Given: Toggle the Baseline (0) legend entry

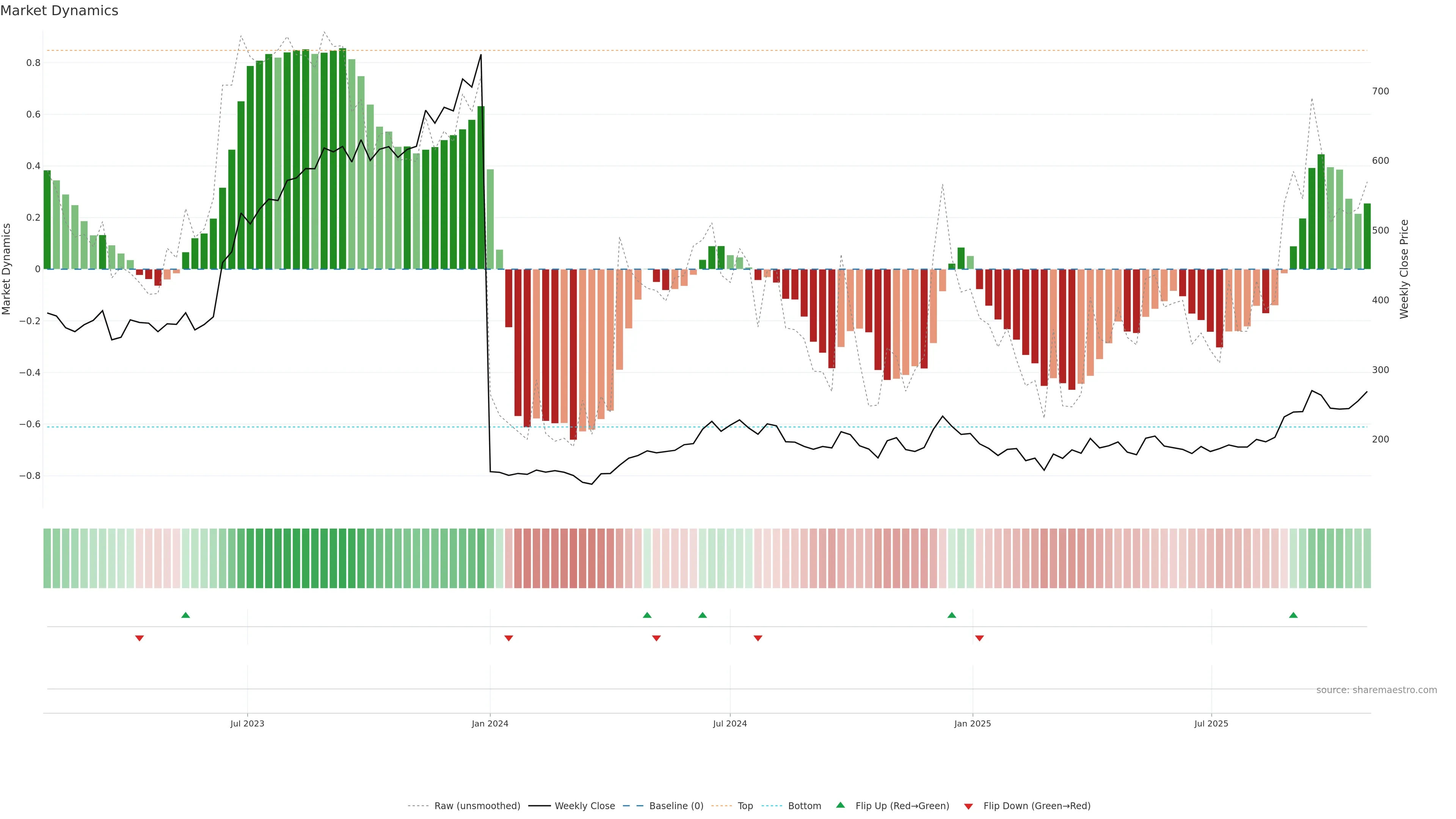Looking at the screenshot, I should pyautogui.click(x=676, y=806).
